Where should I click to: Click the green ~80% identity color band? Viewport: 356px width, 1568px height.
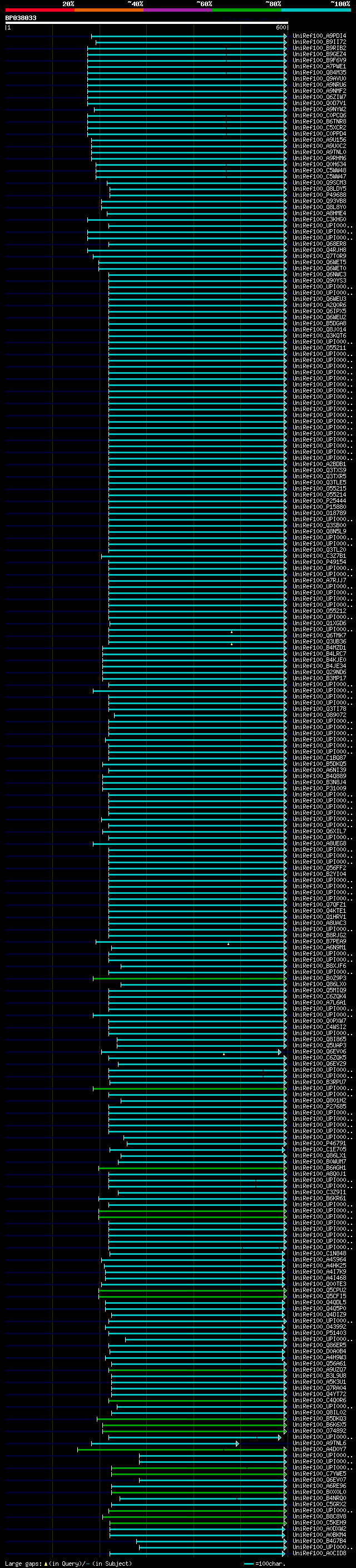[x=247, y=10]
